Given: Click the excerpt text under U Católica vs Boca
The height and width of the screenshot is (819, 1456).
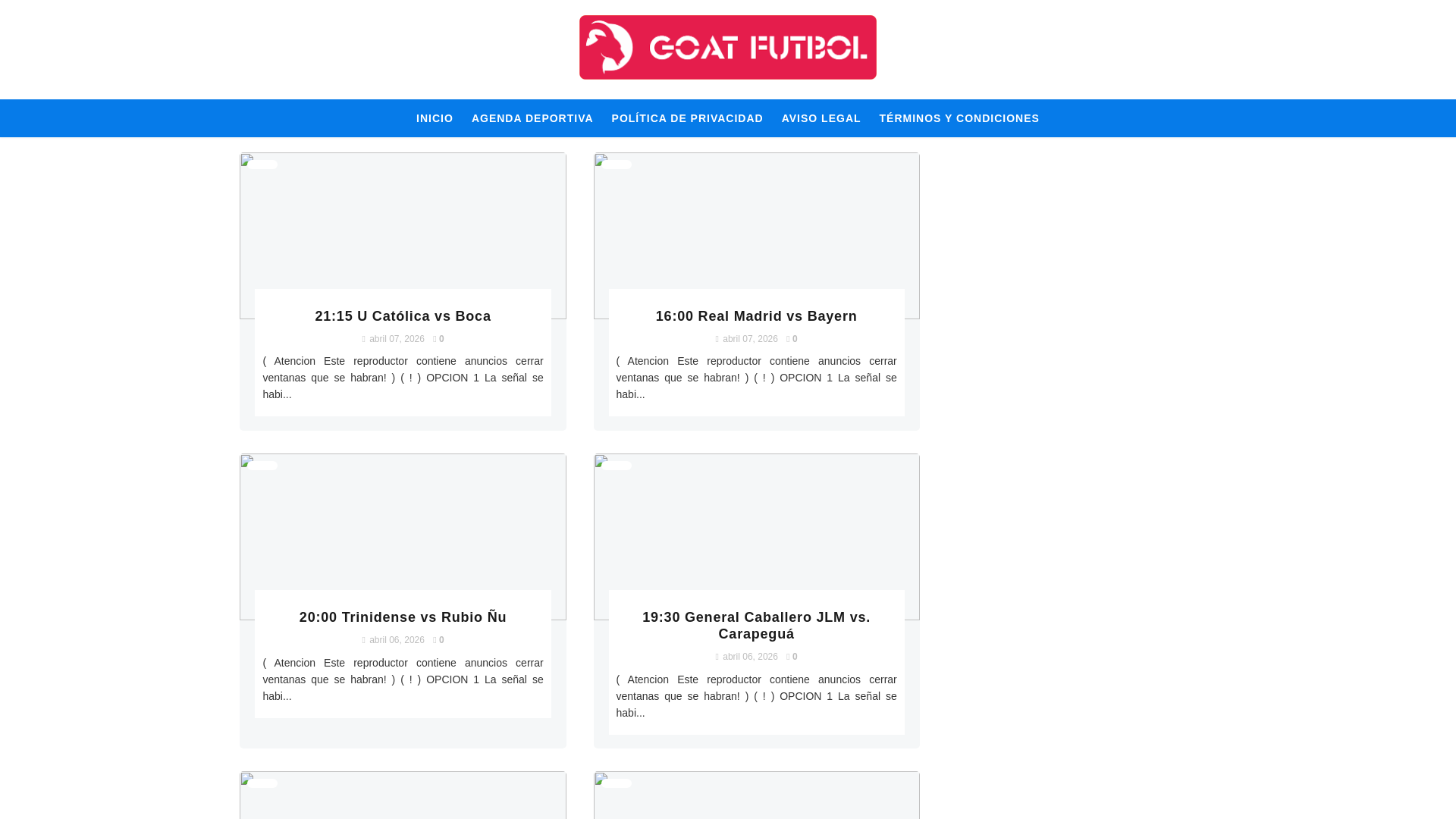Looking at the screenshot, I should (x=403, y=378).
